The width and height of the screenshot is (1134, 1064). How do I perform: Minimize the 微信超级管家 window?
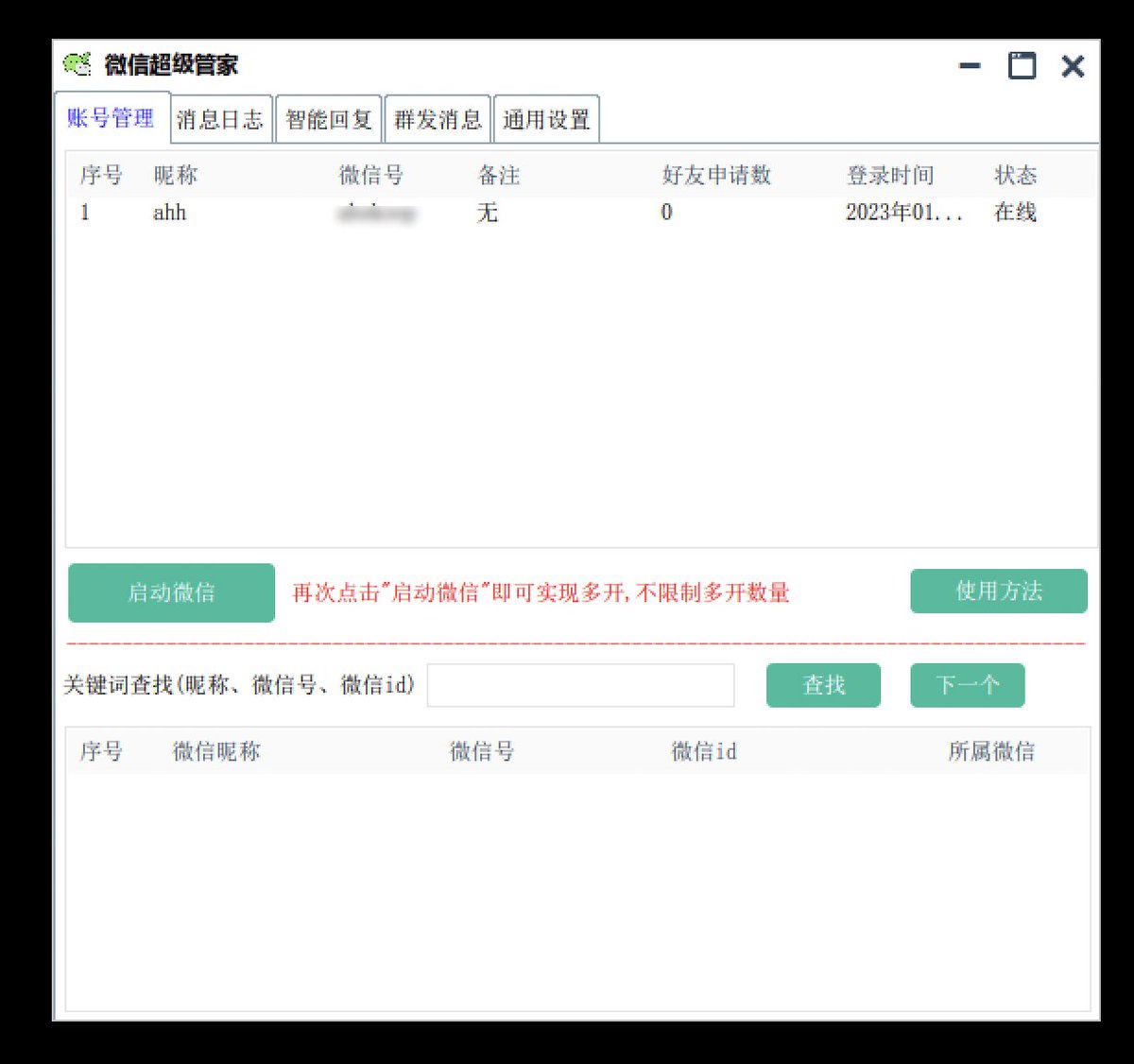pyautogui.click(x=970, y=65)
